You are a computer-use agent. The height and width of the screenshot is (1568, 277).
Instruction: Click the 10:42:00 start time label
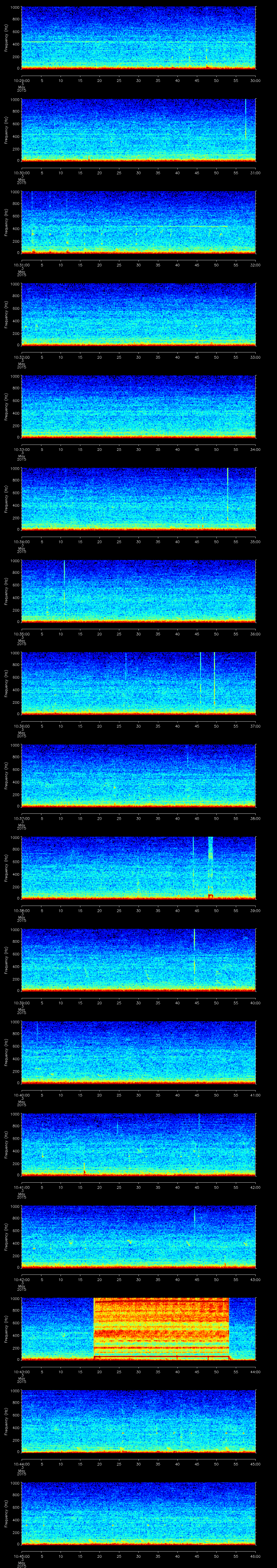click(22, 1279)
